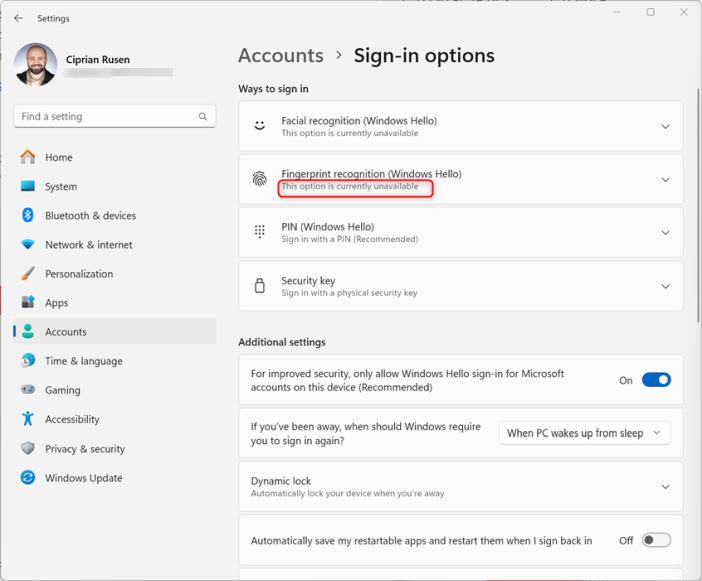Open the System settings page
Image resolution: width=702 pixels, height=581 pixels.
(x=60, y=186)
